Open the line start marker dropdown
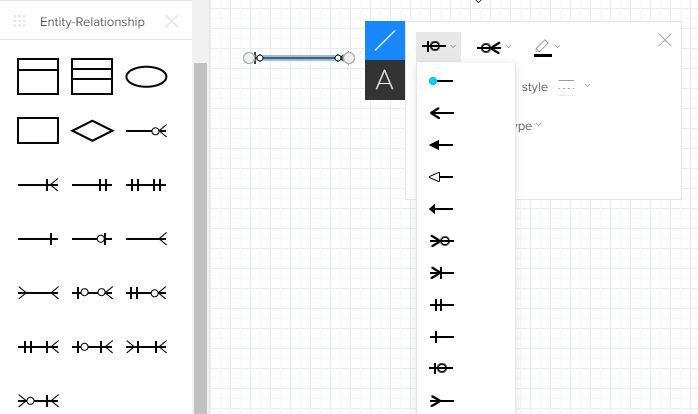 [x=438, y=46]
